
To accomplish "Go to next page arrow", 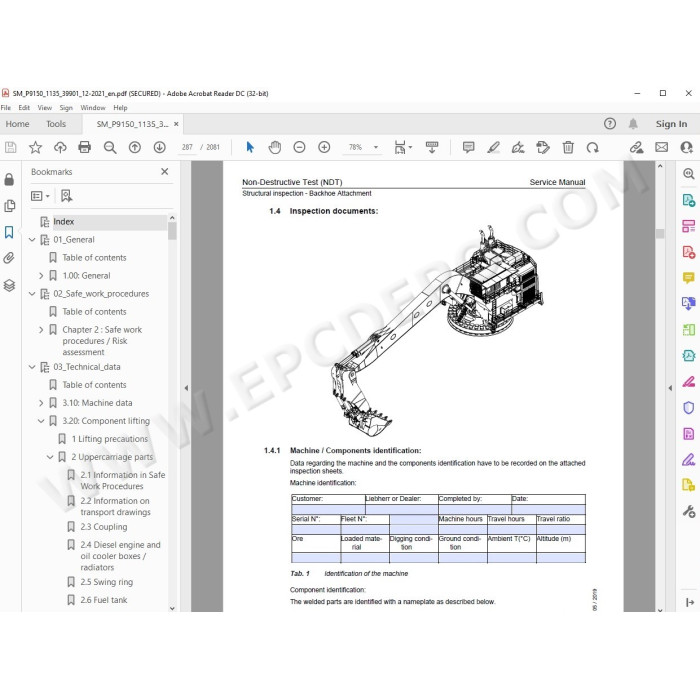I will 160,147.
